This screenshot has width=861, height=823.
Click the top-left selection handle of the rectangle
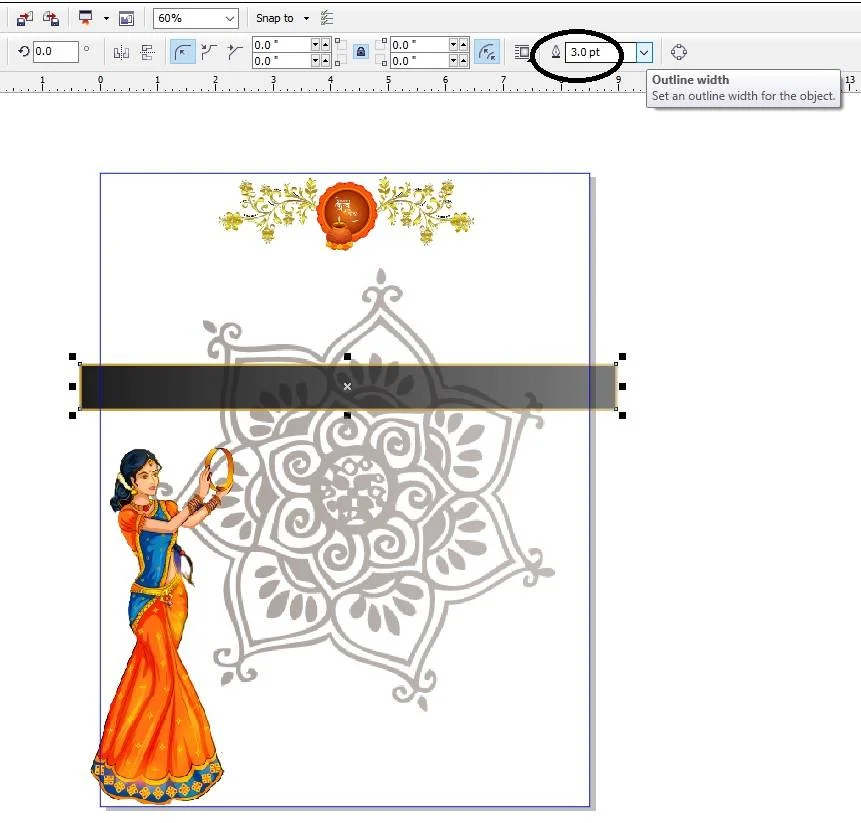click(72, 357)
